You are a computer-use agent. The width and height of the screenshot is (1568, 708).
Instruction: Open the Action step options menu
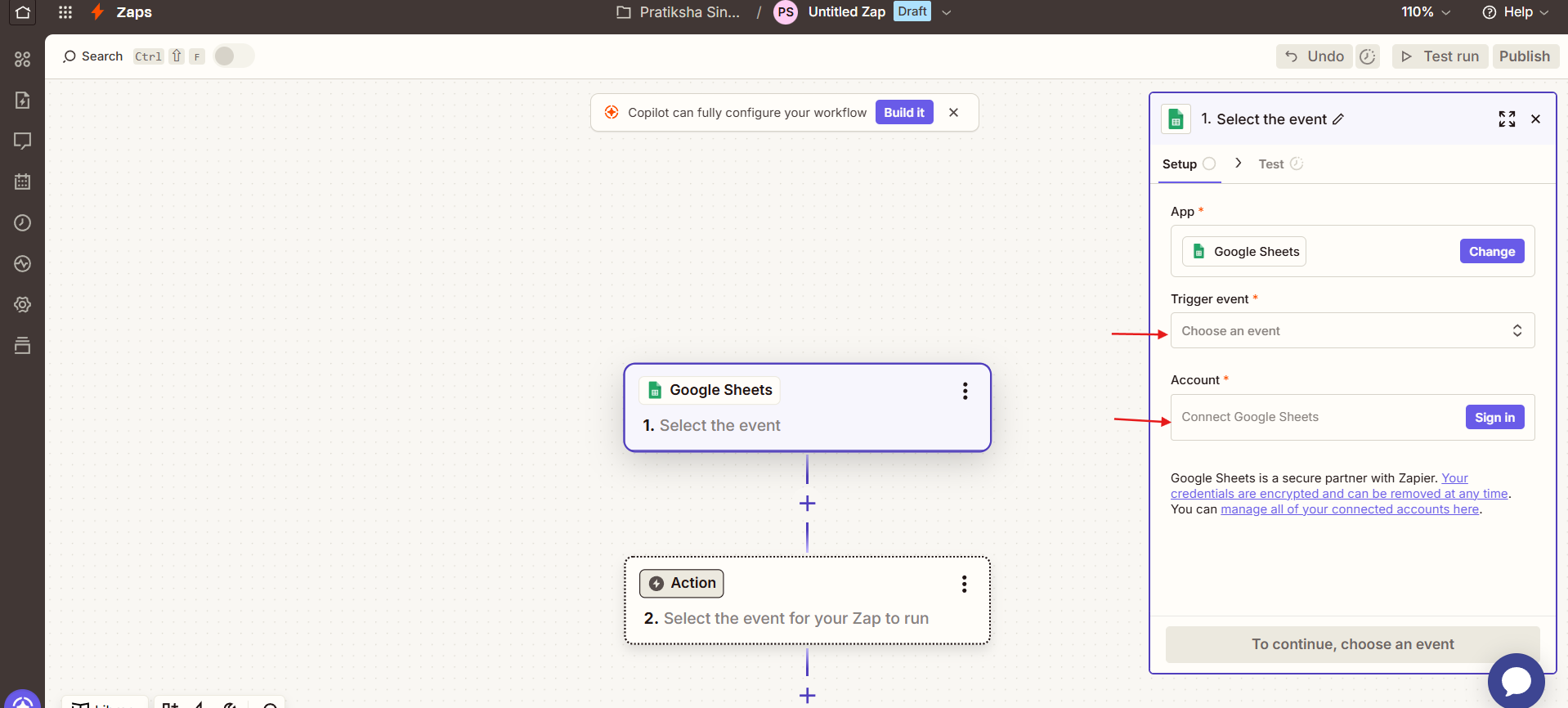(965, 584)
